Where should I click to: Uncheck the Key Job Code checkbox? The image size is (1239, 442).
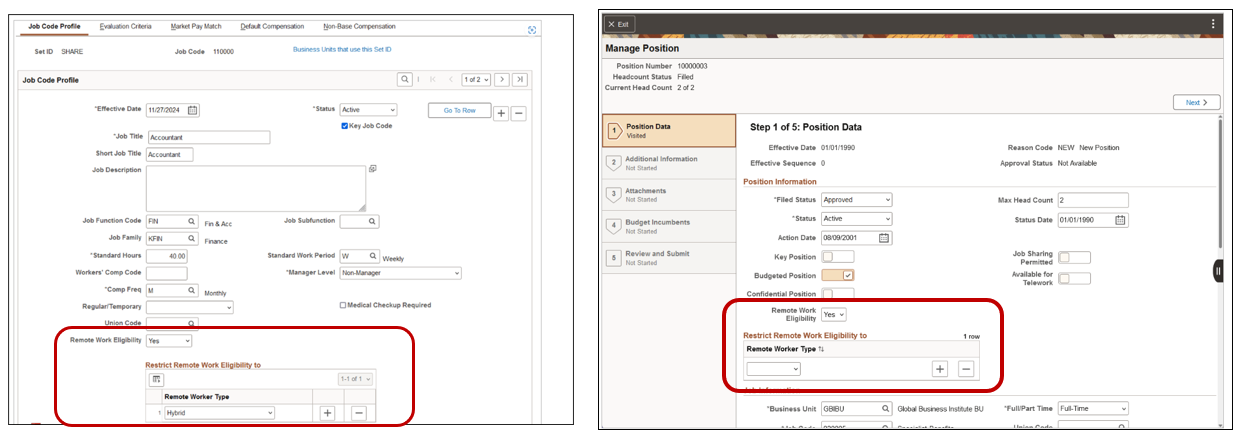(x=345, y=126)
